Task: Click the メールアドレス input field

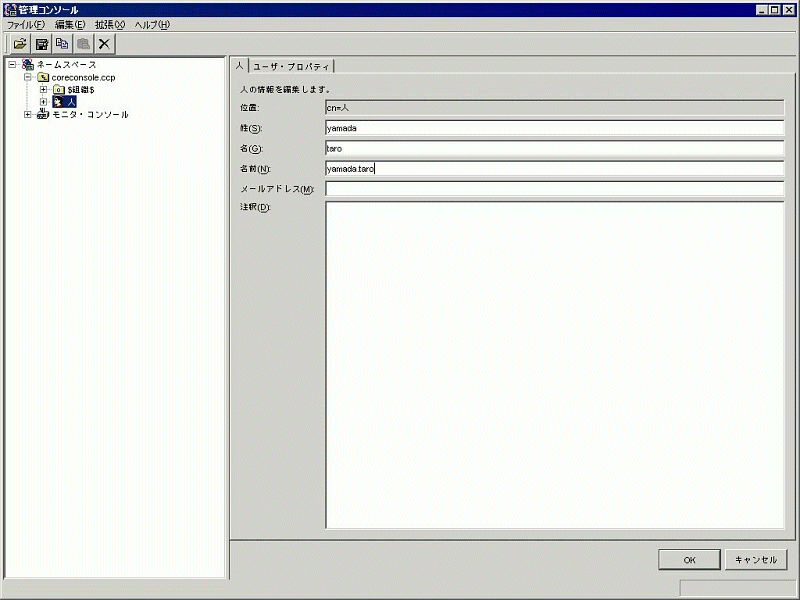Action: (x=554, y=189)
